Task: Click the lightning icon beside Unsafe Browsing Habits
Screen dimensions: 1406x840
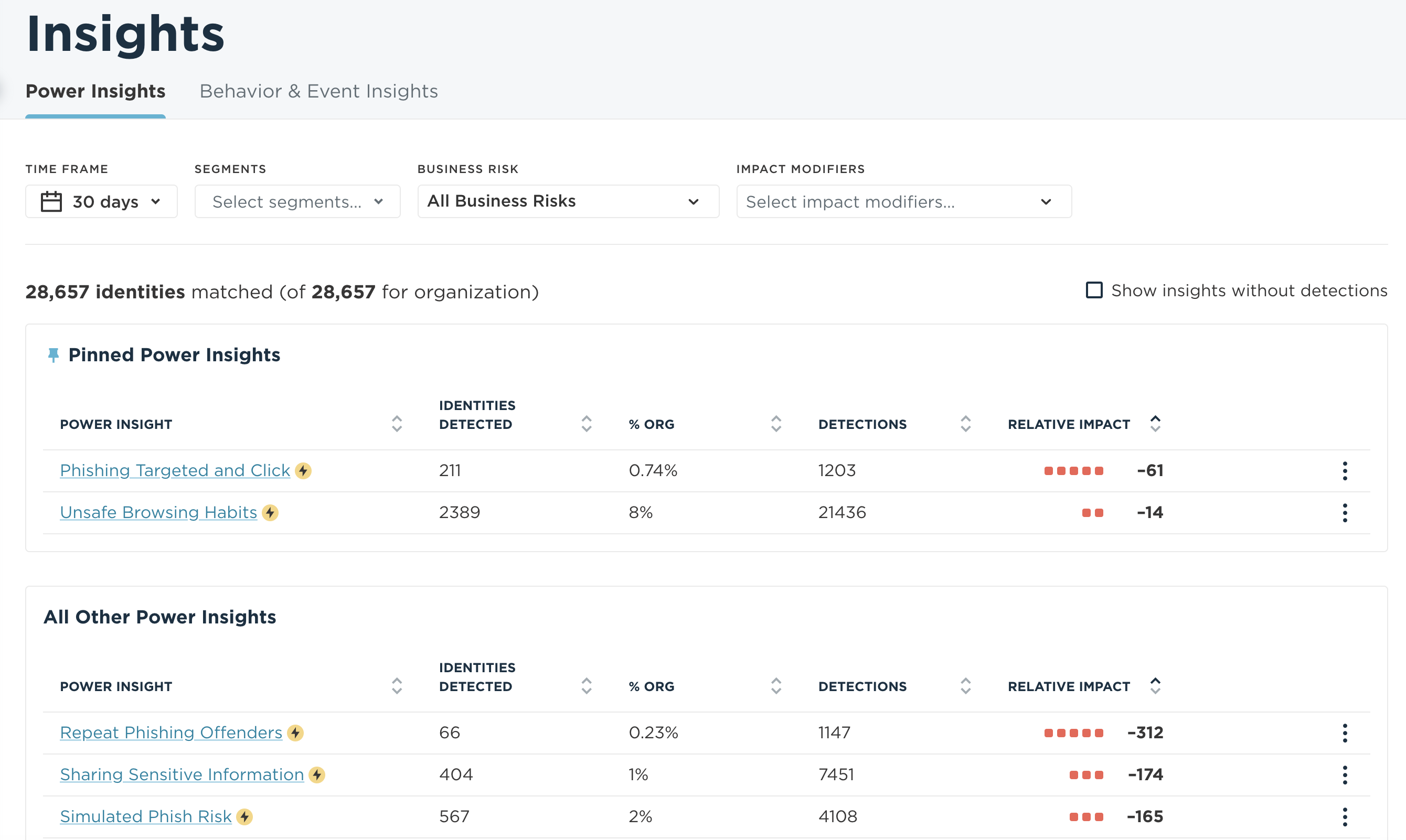Action: 270,513
